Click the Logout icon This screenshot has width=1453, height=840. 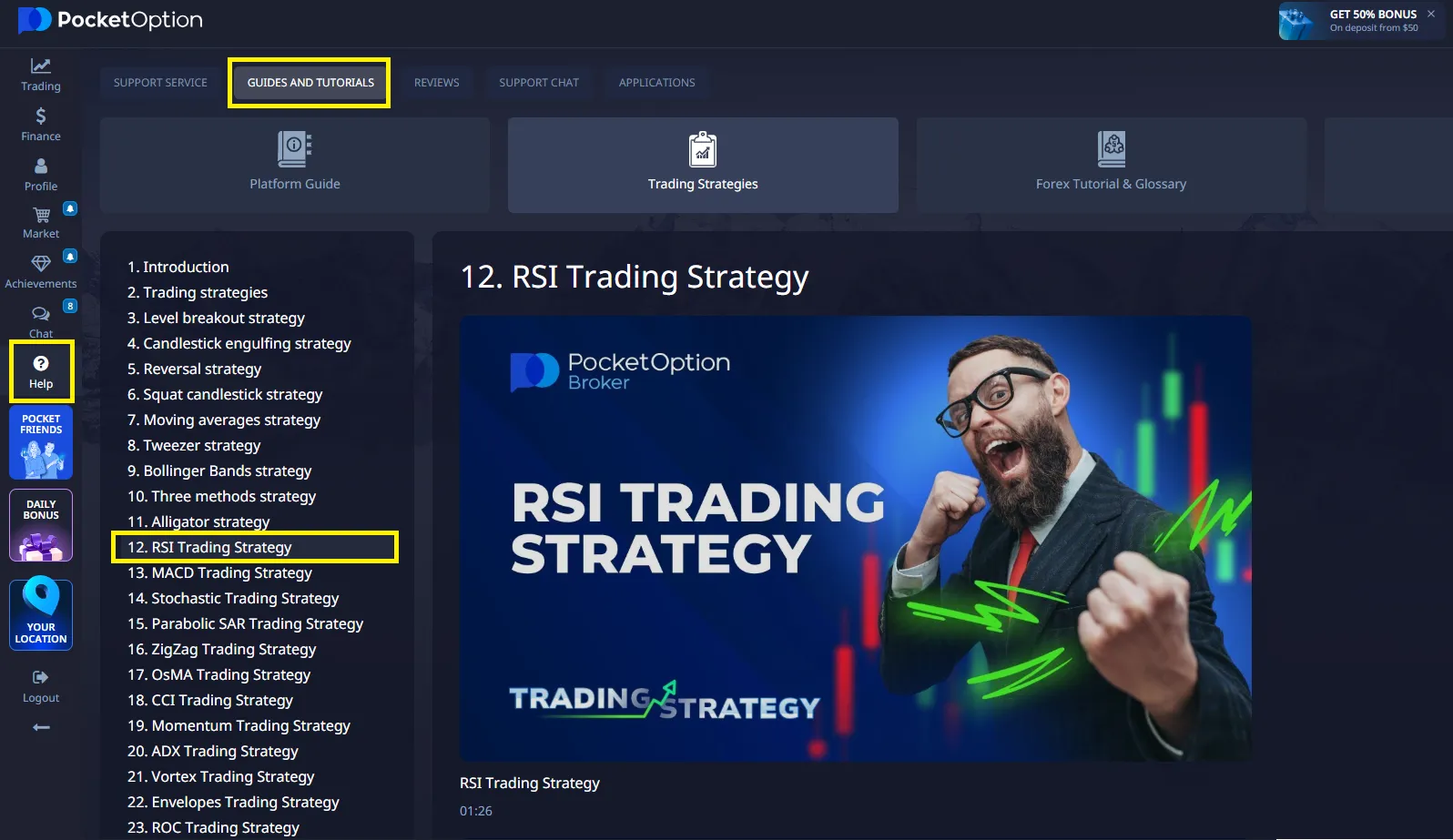(x=41, y=677)
